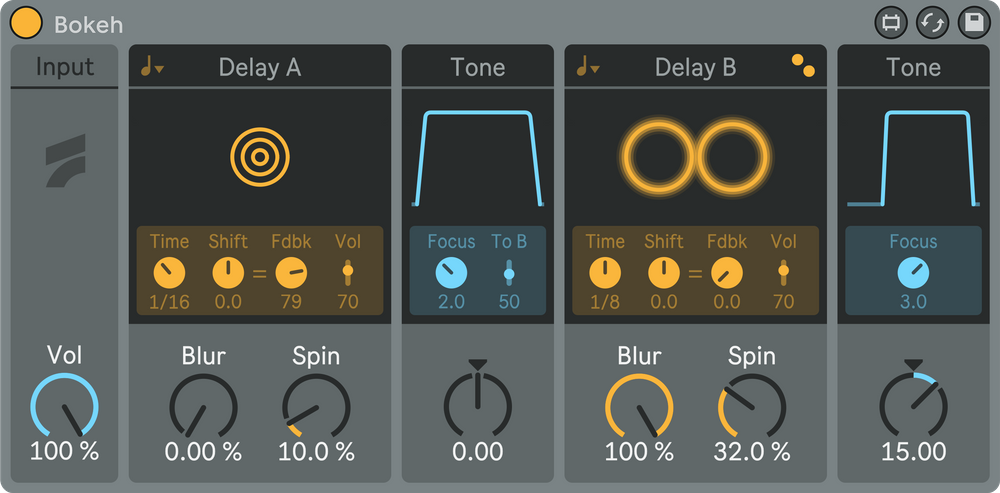Image resolution: width=1000 pixels, height=493 pixels.
Task: Adjust the Delay B Time knob
Action: (x=605, y=274)
